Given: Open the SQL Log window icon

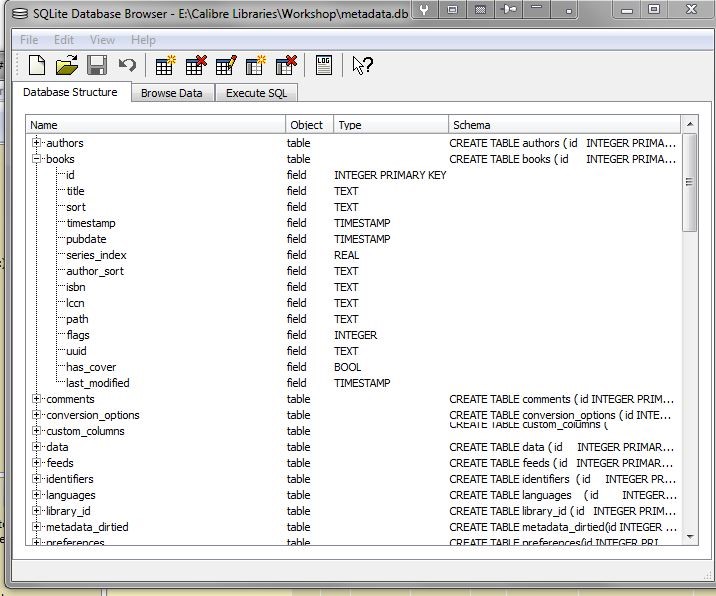Looking at the screenshot, I should [x=324, y=66].
